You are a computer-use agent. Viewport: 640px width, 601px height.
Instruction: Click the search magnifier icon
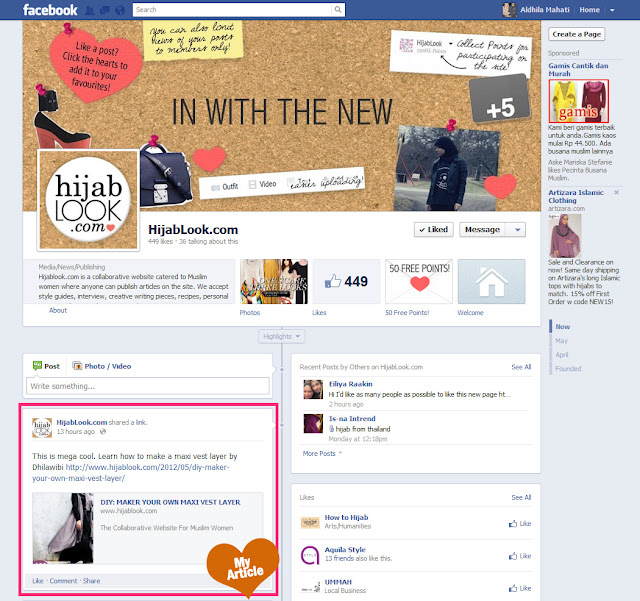[x=338, y=10]
